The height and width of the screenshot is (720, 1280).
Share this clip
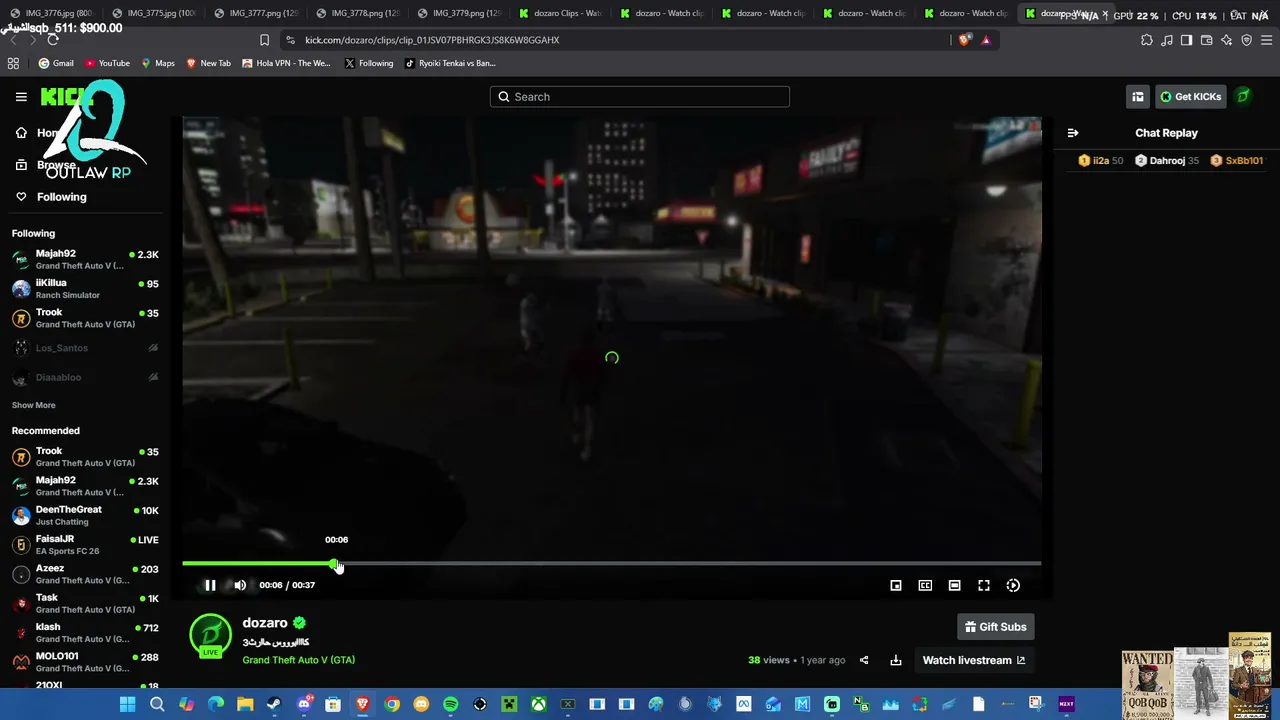point(864,660)
